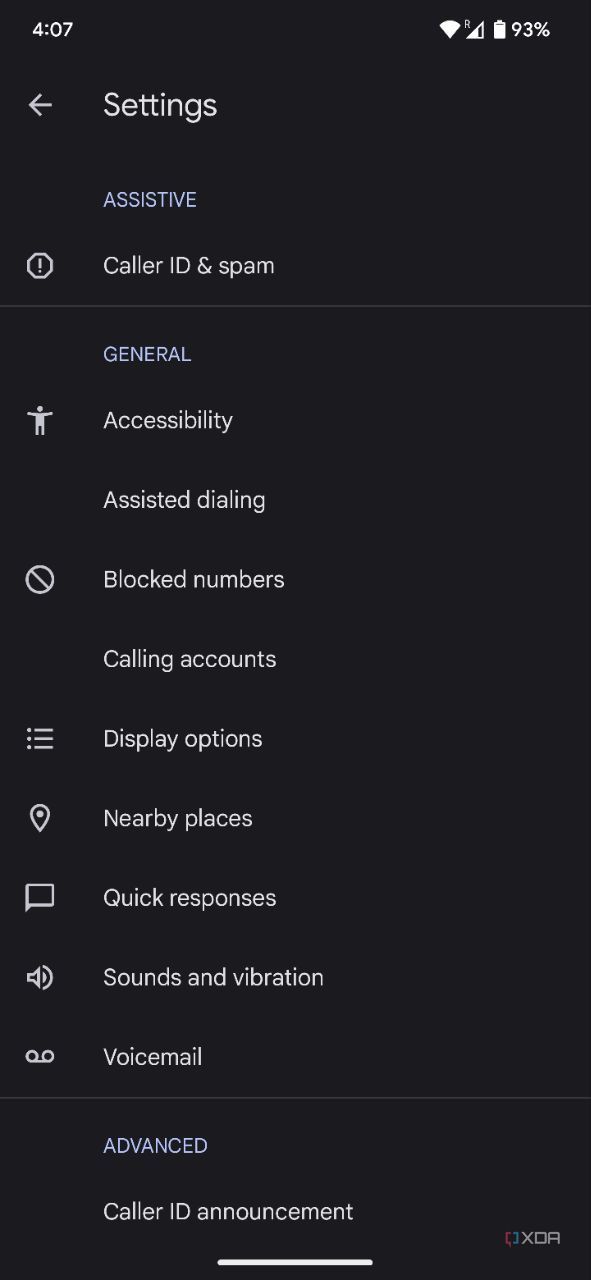Click the ADVANCED section header
The image size is (591, 1280).
click(x=155, y=1145)
